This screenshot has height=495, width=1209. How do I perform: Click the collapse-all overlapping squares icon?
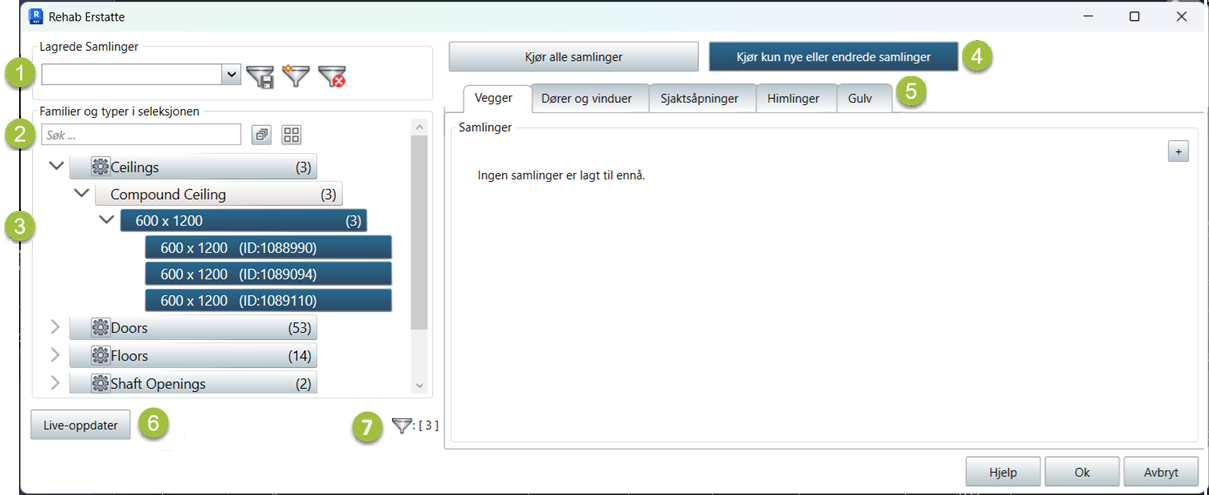[261, 135]
